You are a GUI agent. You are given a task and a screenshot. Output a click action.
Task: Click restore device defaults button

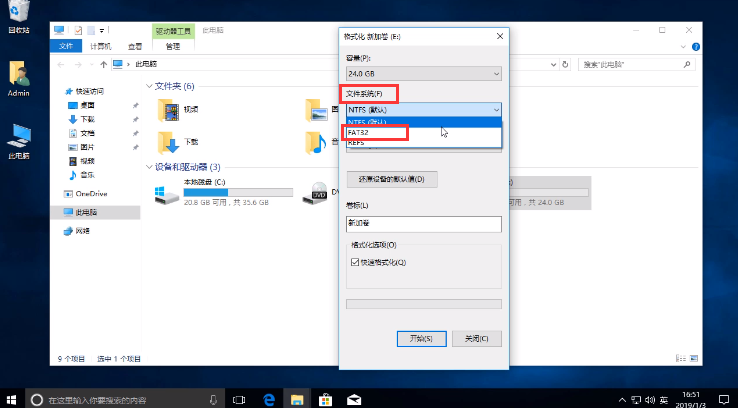(392, 180)
